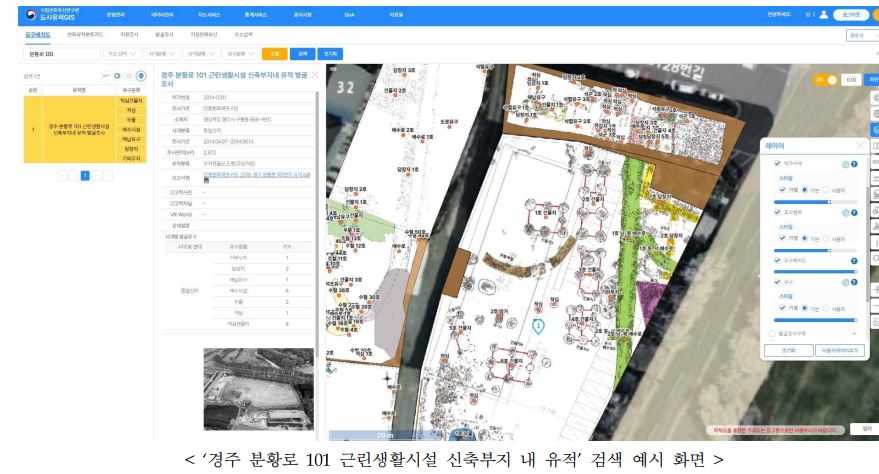Click the green circle icon above results list
The width and height of the screenshot is (879, 474).
[x=116, y=75]
